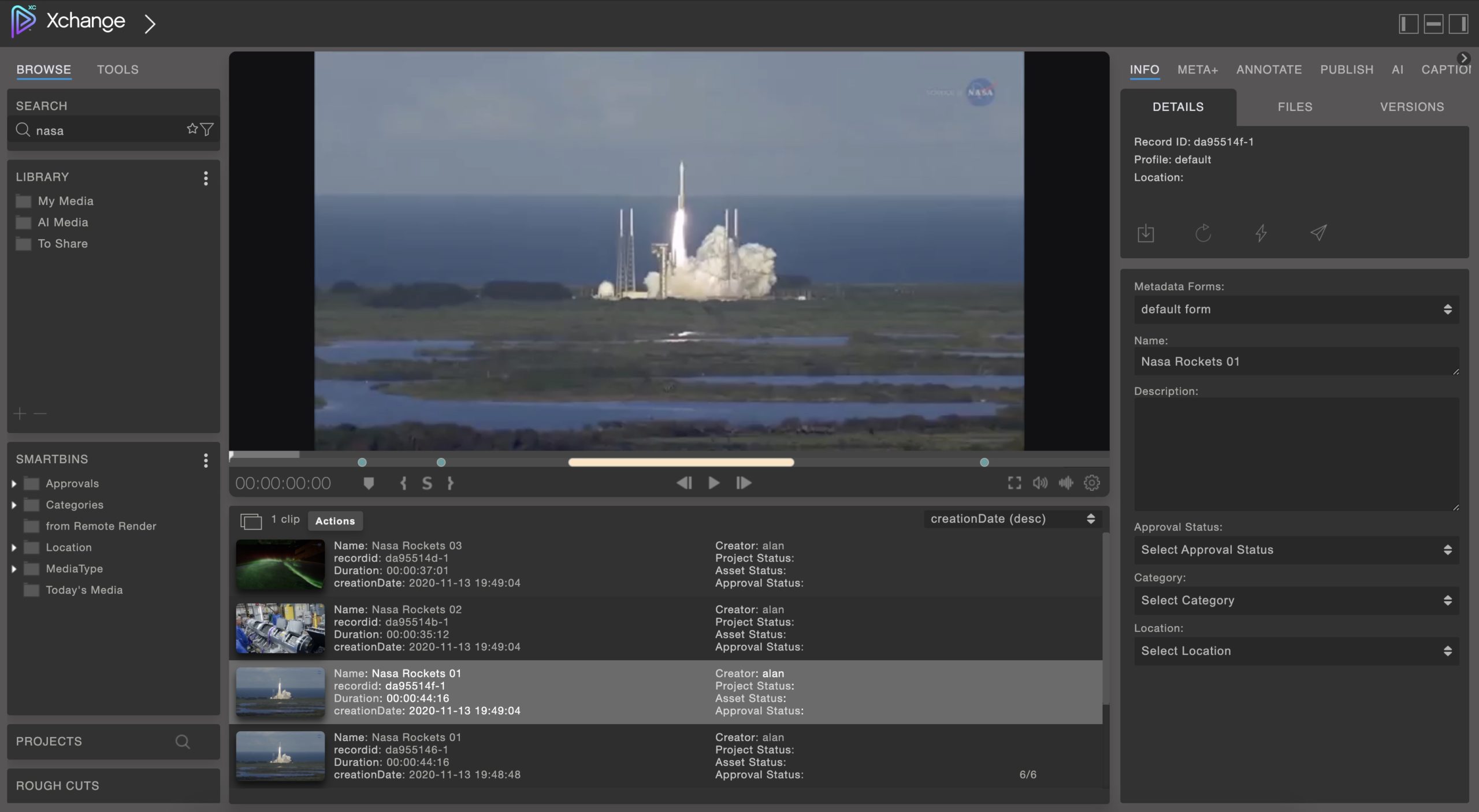Click the refresh record icon in Details panel
This screenshot has width=1479, height=812.
pos(1203,233)
